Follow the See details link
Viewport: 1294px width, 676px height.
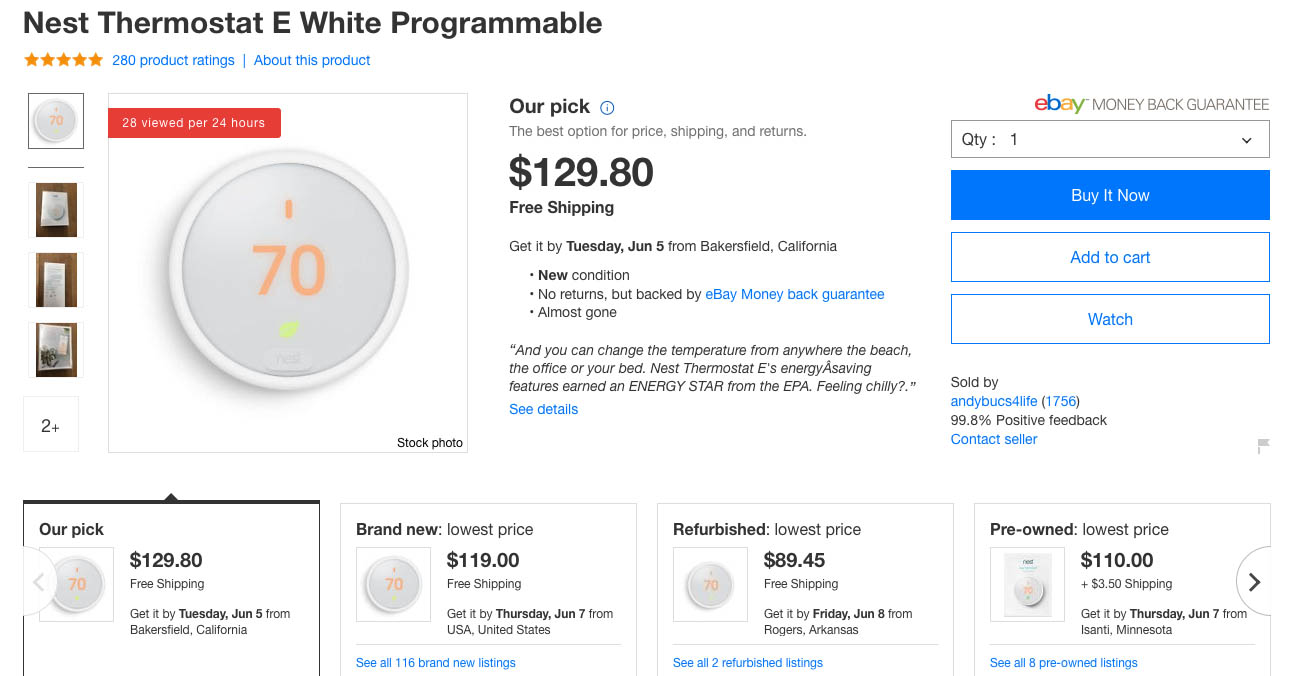[x=543, y=409]
